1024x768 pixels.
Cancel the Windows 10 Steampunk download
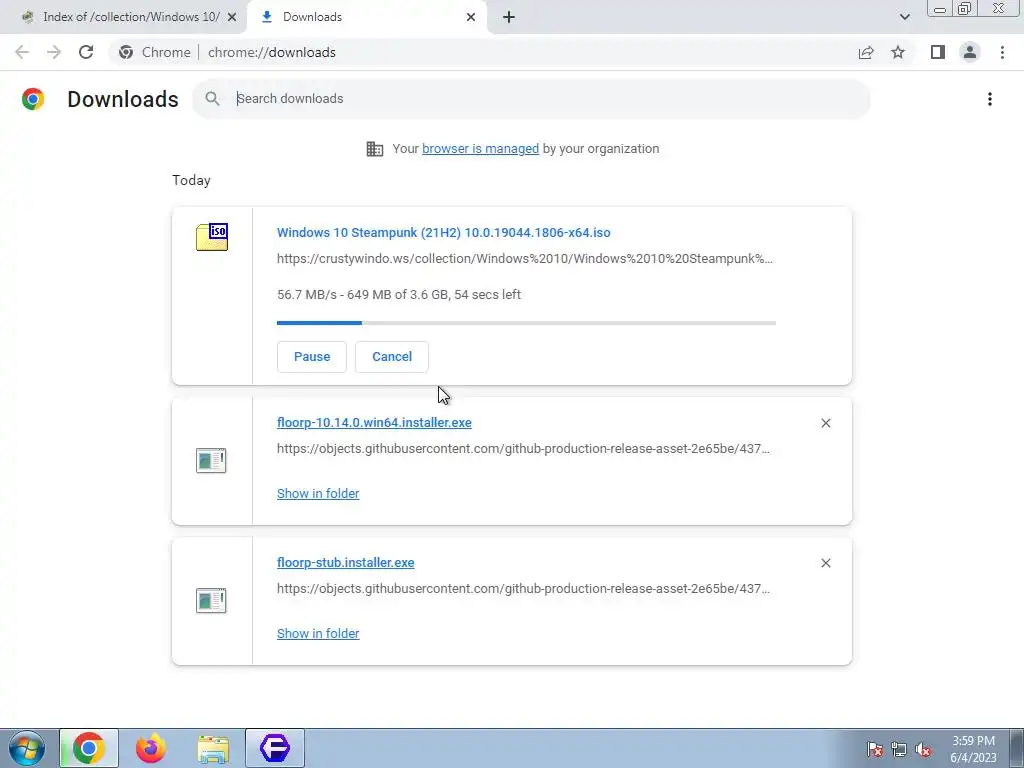click(x=392, y=357)
